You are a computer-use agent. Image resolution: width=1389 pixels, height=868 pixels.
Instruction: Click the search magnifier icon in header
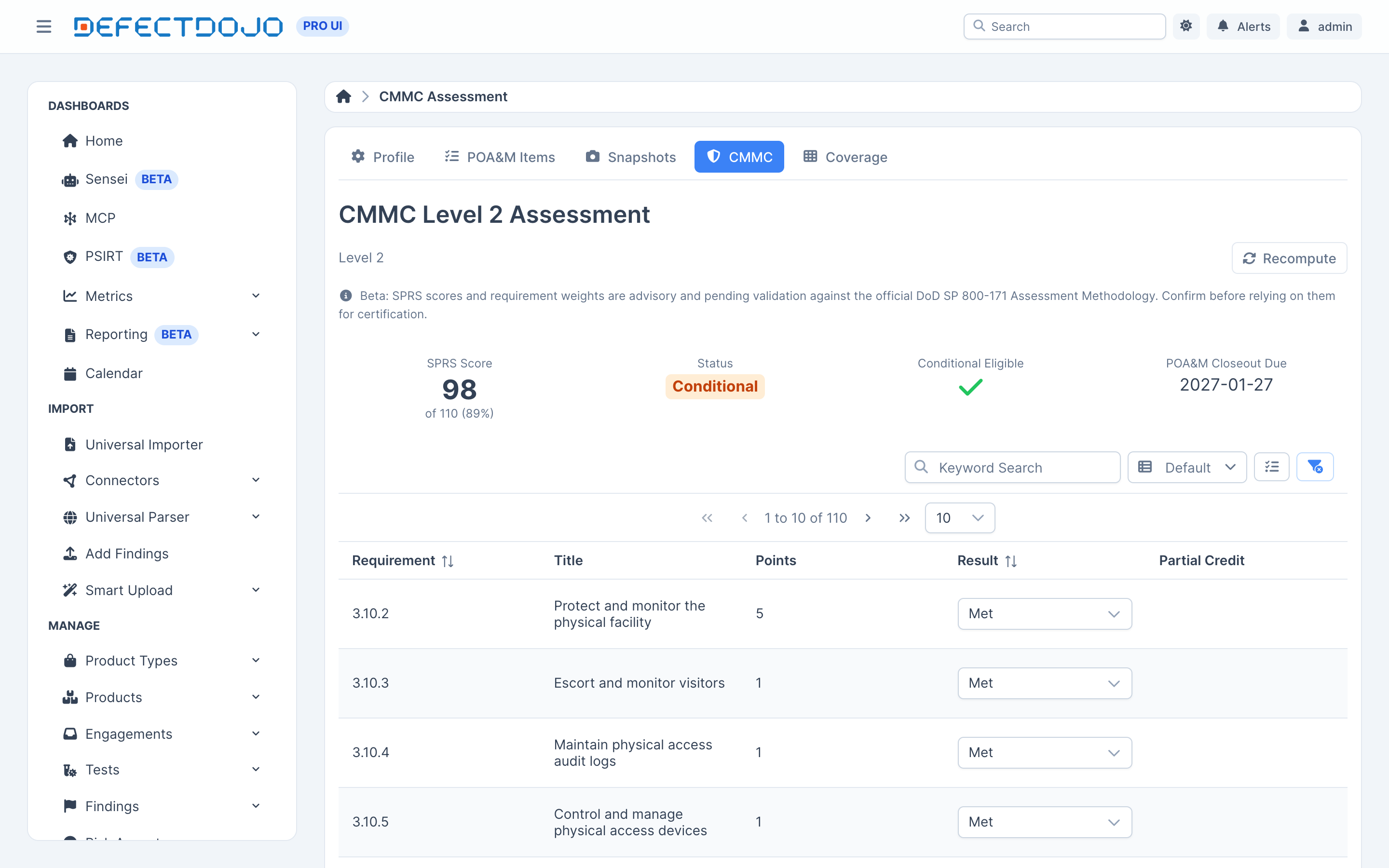(979, 27)
